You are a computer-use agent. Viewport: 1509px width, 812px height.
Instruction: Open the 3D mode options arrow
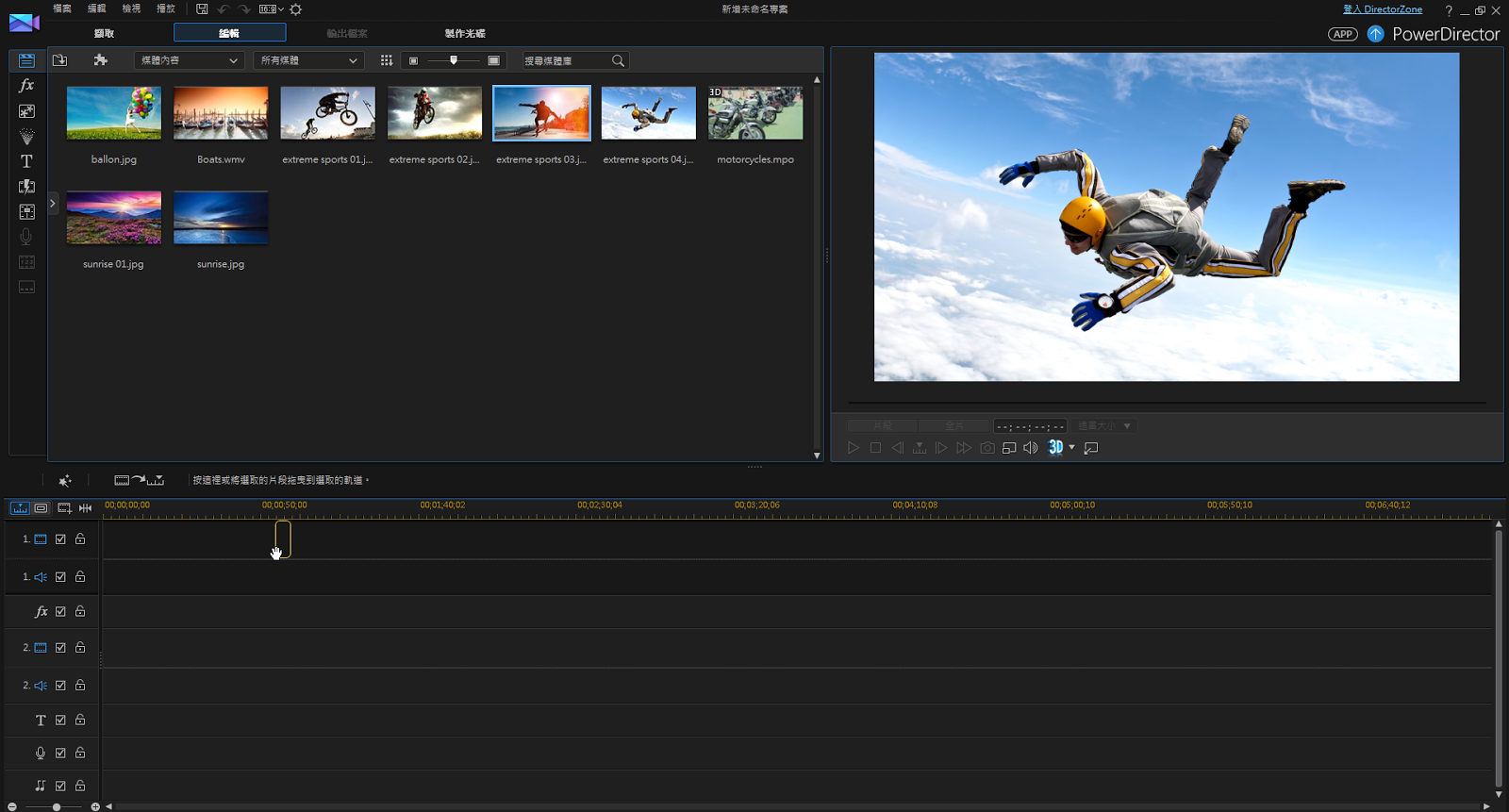[x=1071, y=448]
